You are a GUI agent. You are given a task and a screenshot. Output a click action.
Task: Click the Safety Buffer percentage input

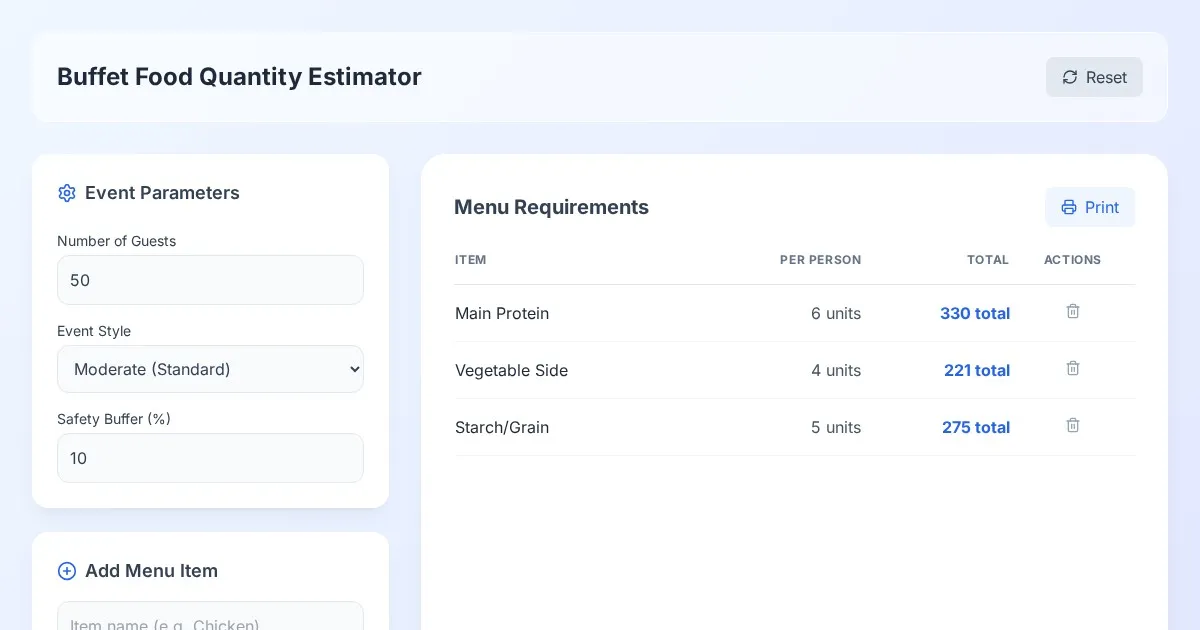[x=210, y=458]
